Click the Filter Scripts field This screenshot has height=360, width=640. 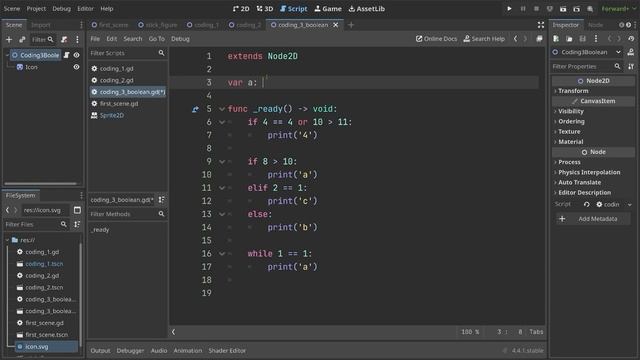click(x=127, y=53)
